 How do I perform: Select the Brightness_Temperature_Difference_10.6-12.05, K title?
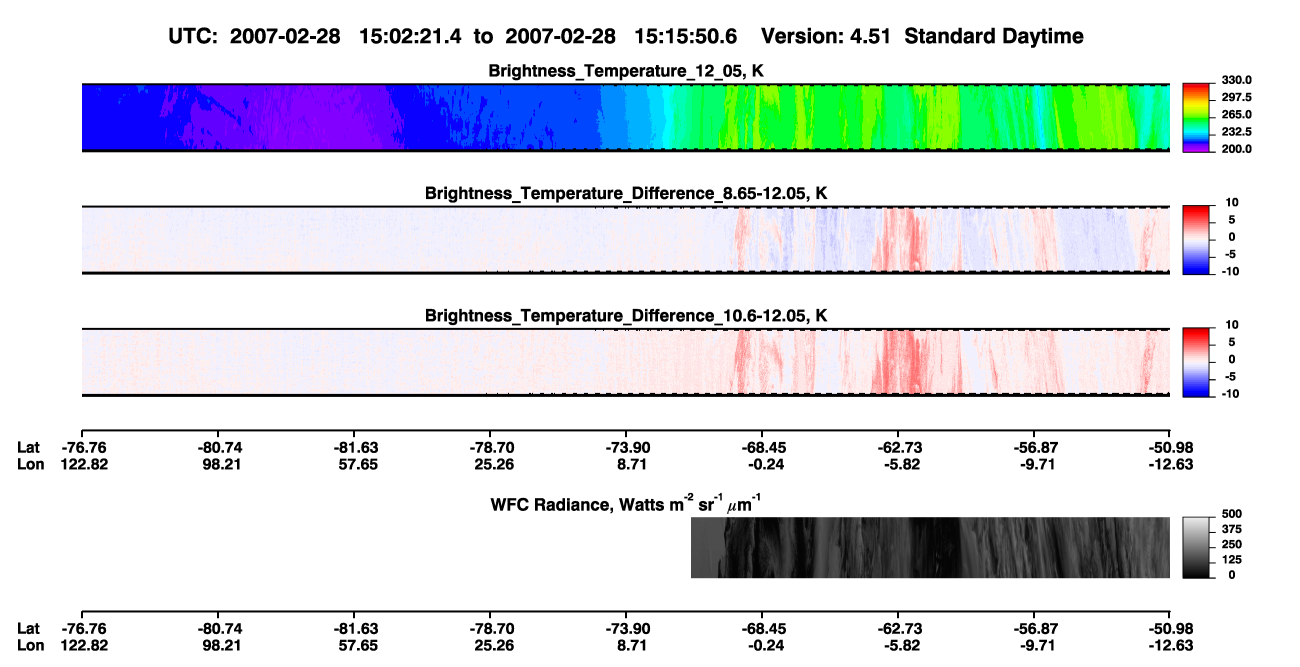[x=626, y=315]
